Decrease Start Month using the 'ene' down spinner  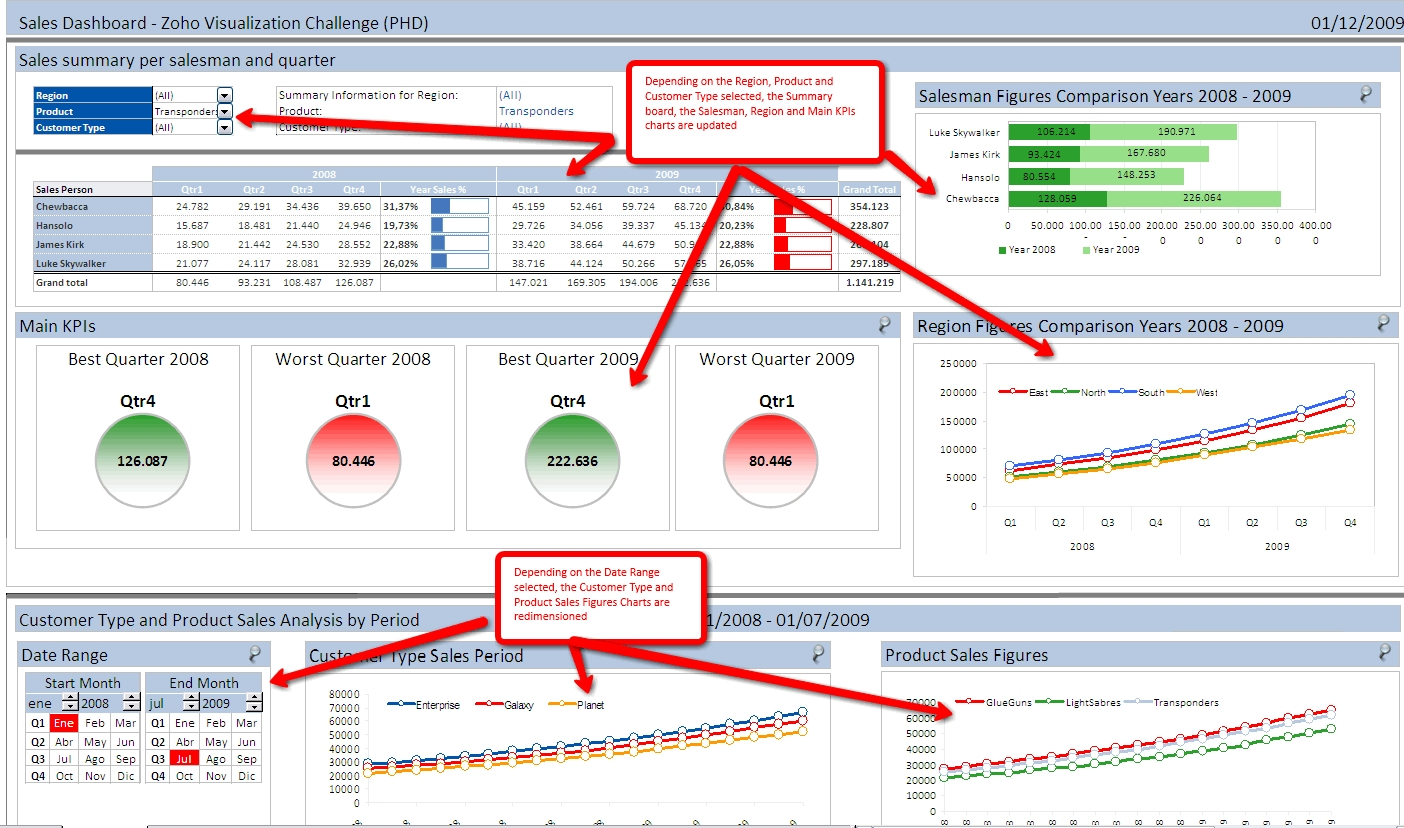coord(69,708)
